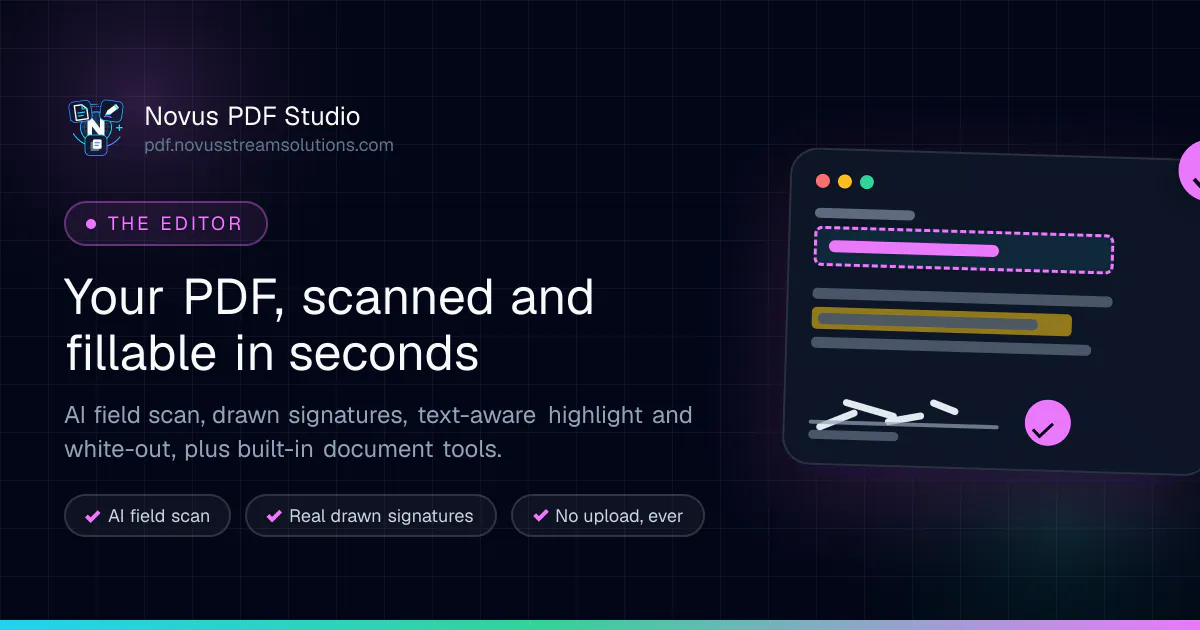Click the yellow dot in mockup window
The image size is (1200, 630).
click(845, 182)
